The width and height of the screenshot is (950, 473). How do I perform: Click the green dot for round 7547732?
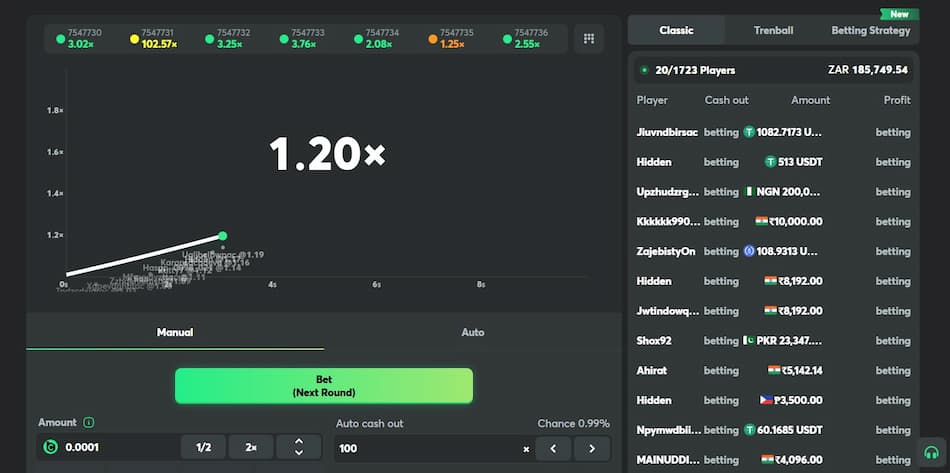[x=210, y=39]
